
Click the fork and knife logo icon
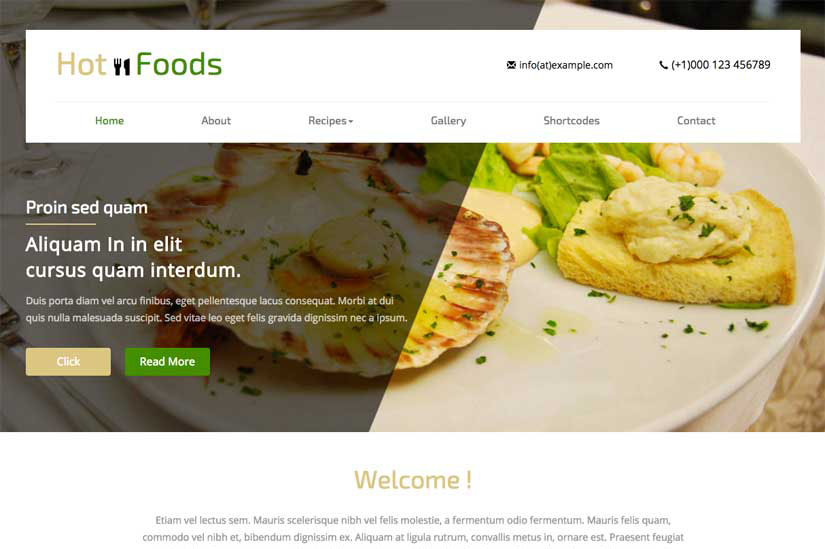point(122,66)
